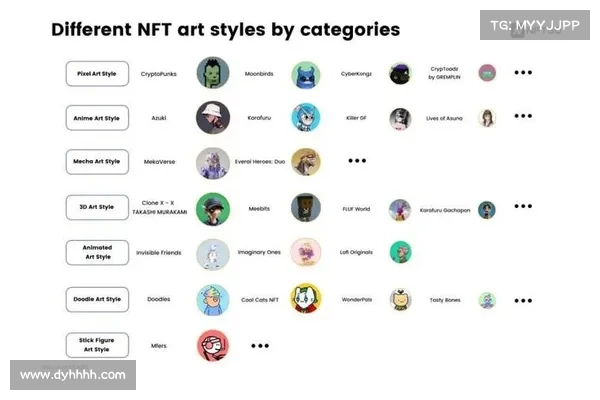Click the Meebits avatar icon

tap(306, 208)
